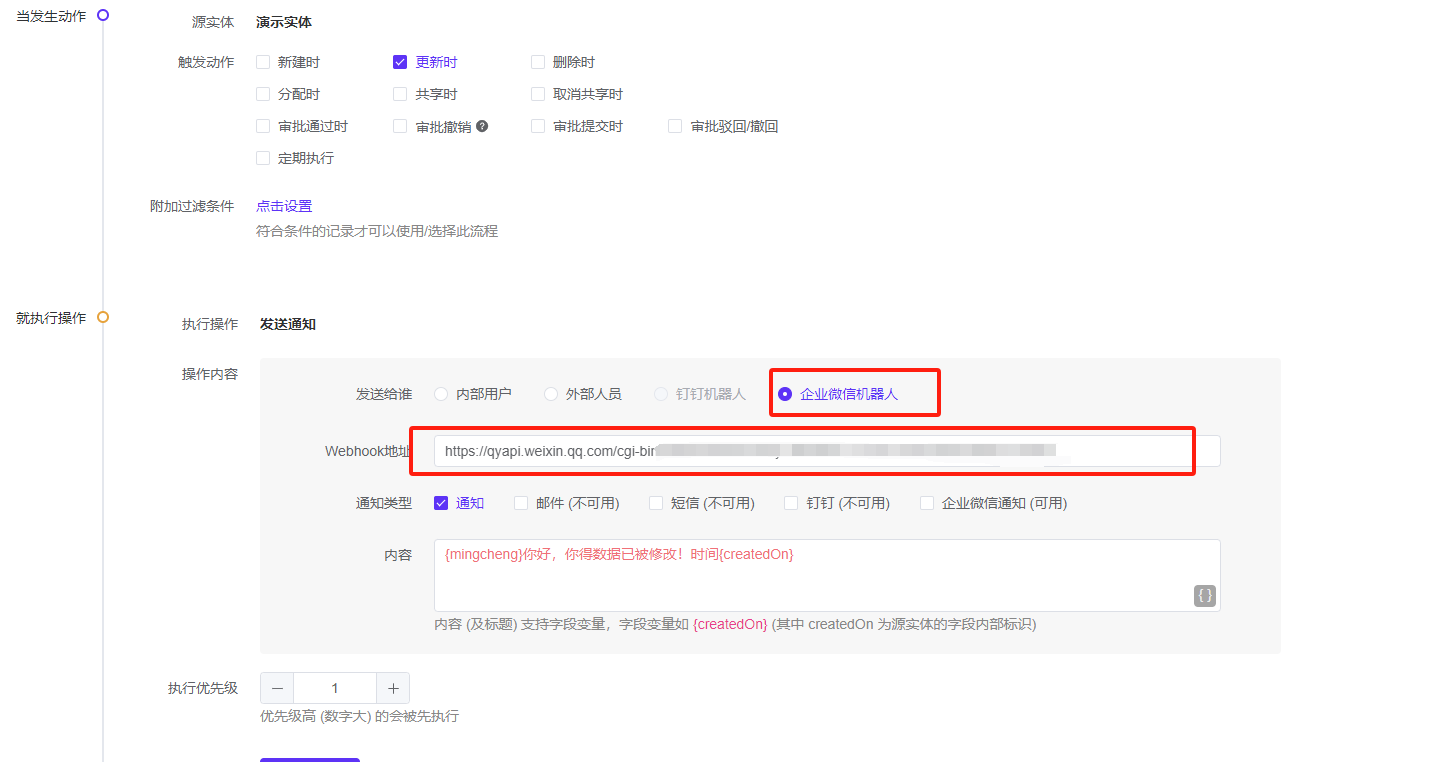
Task: Tick the 共享时 checkbox
Action: (x=400, y=94)
